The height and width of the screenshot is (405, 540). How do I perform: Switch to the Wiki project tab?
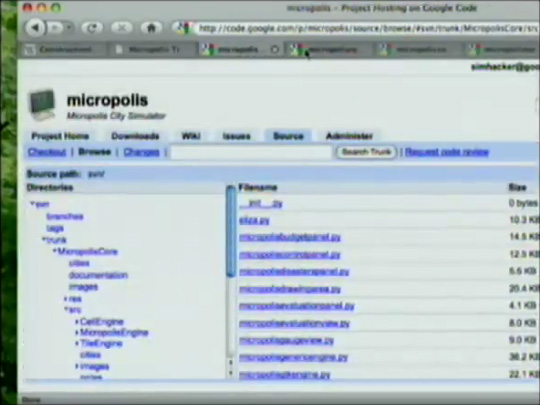click(x=191, y=136)
